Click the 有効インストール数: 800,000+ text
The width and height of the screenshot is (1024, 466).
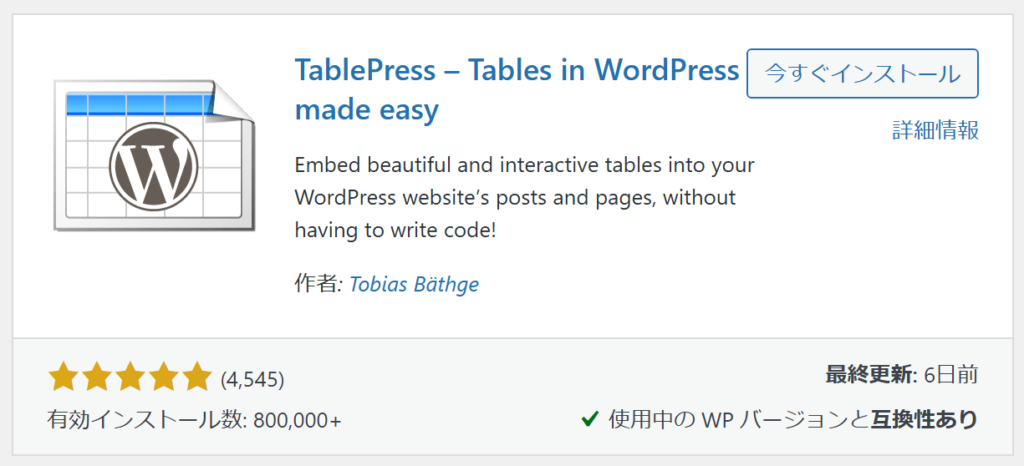click(194, 420)
